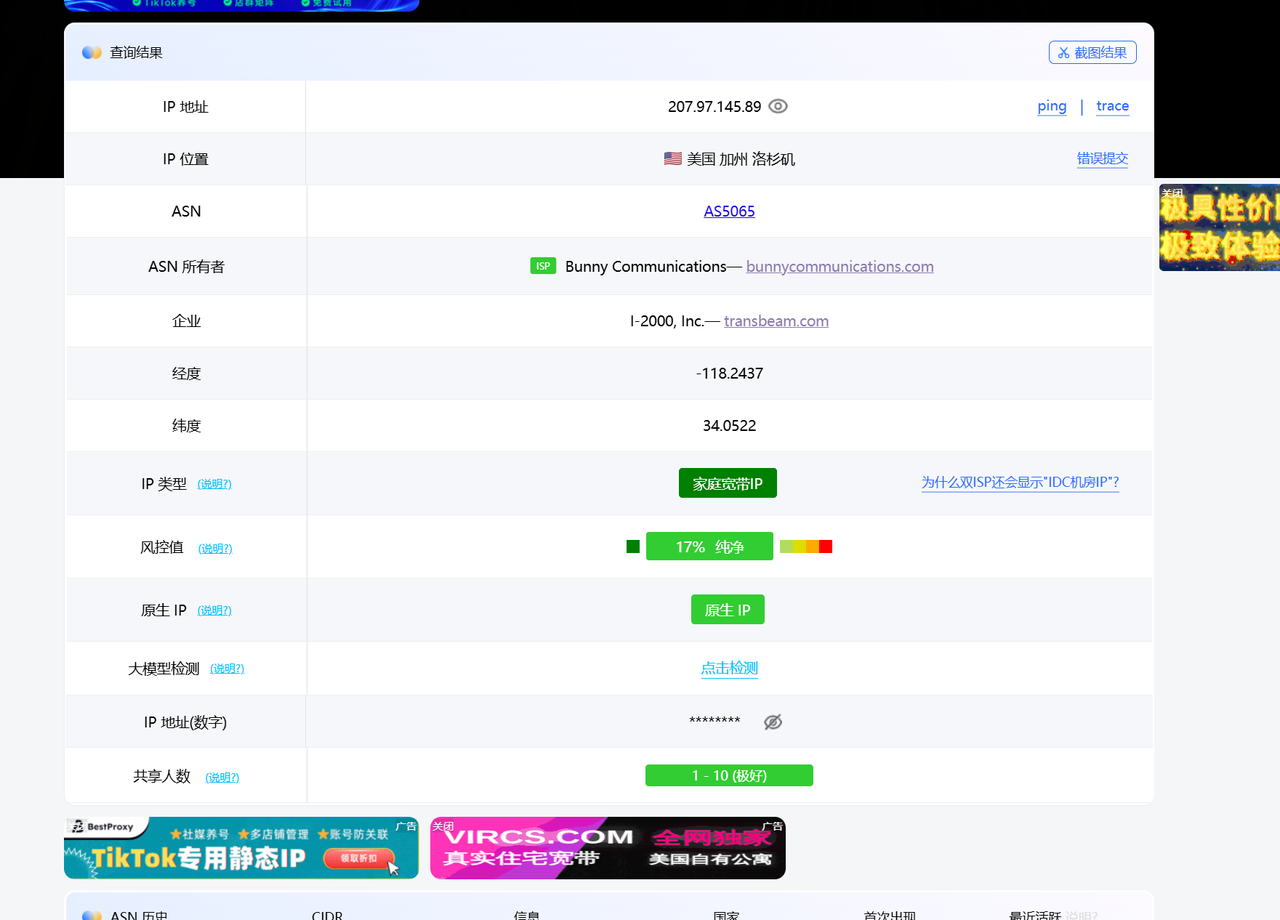The height and width of the screenshot is (920, 1280).
Task: Click the 风控值 row label
Action: tap(162, 547)
